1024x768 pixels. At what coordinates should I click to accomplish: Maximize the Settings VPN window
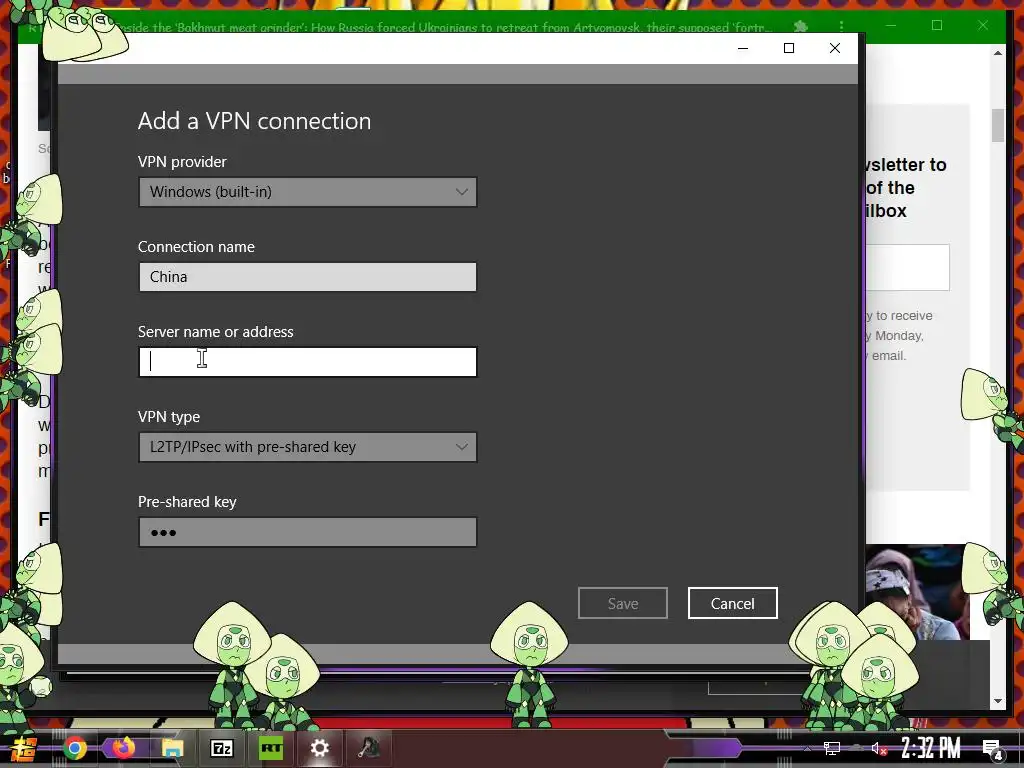point(789,48)
